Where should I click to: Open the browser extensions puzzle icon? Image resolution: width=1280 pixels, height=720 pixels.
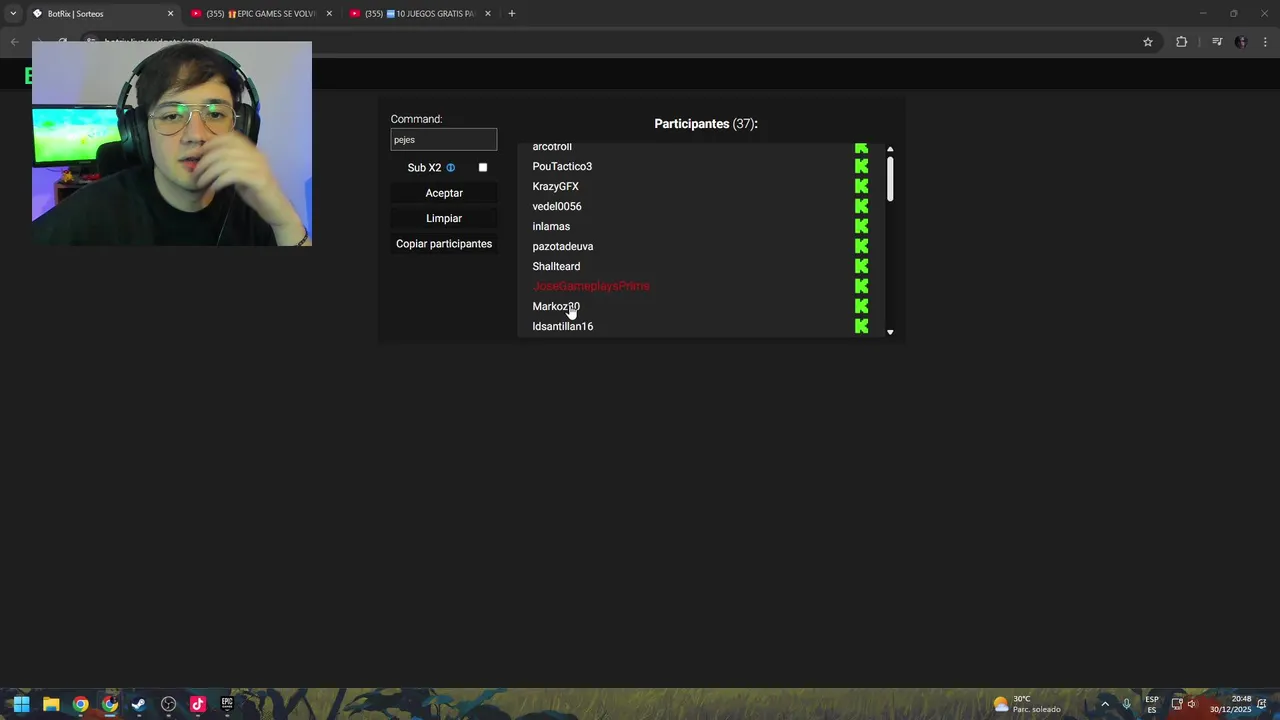1181,42
